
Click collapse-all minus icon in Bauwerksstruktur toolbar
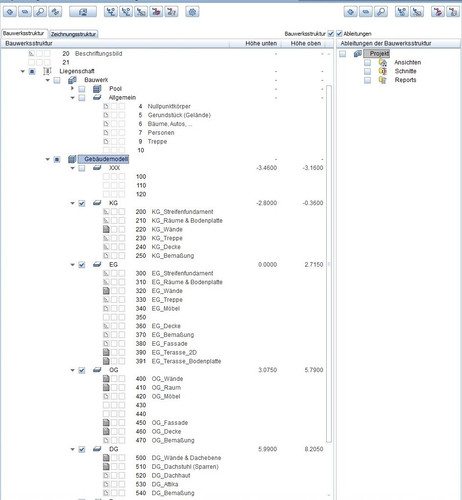point(25,12)
